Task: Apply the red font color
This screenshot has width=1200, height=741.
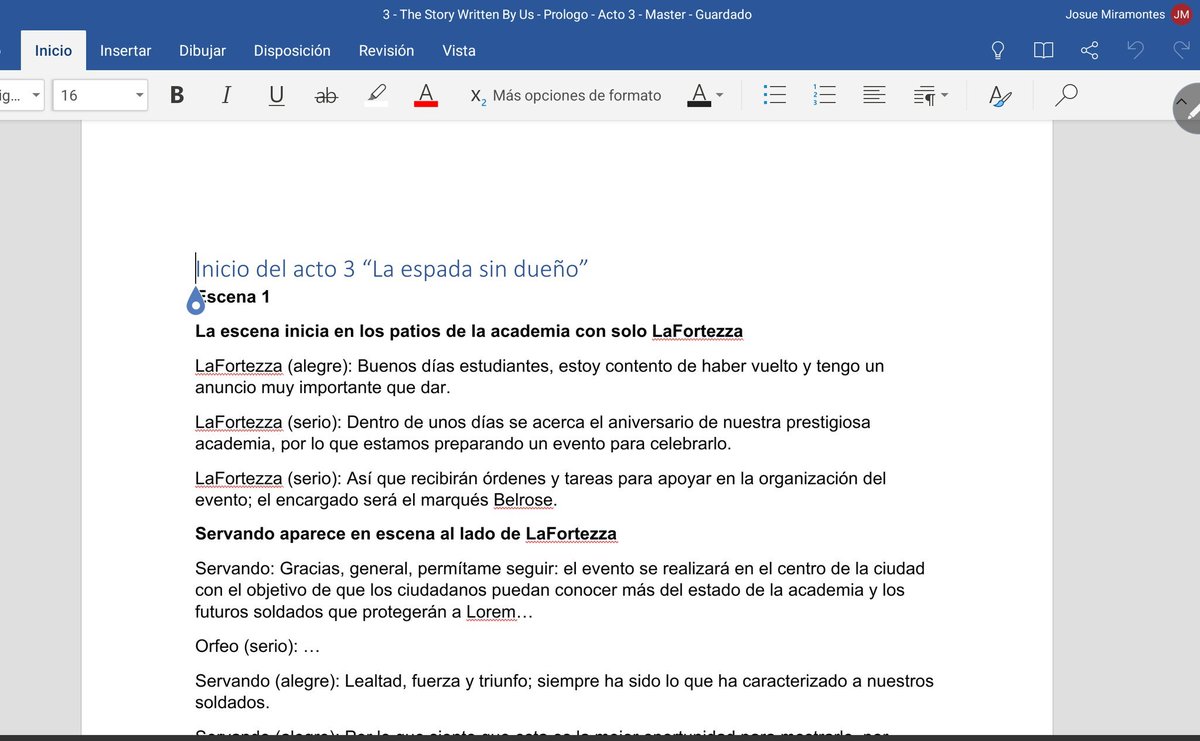Action: [426, 95]
